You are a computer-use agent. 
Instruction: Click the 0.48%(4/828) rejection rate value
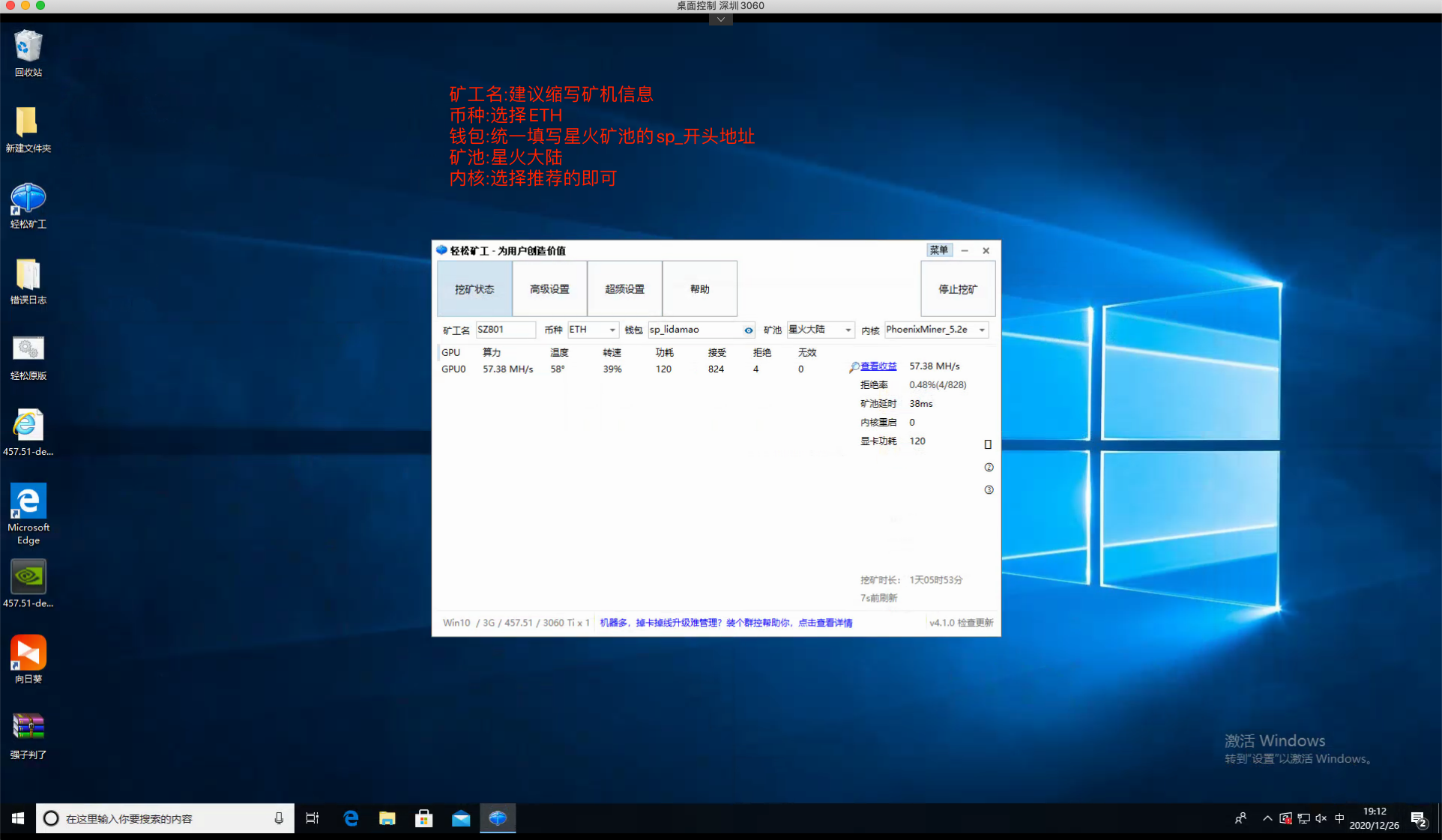pyautogui.click(x=938, y=385)
